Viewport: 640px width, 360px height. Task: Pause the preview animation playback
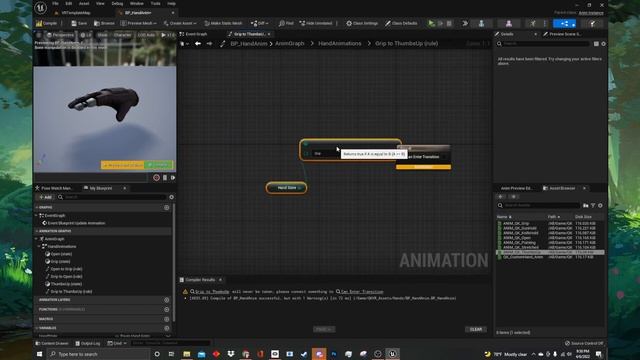pos(165,178)
